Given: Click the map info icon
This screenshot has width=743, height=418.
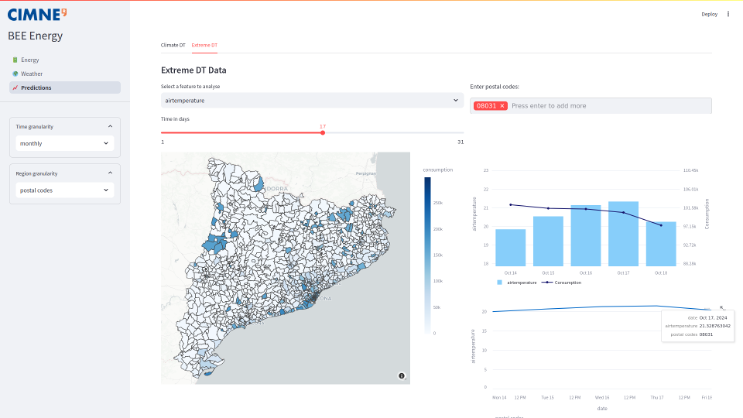Looking at the screenshot, I should click(401, 375).
